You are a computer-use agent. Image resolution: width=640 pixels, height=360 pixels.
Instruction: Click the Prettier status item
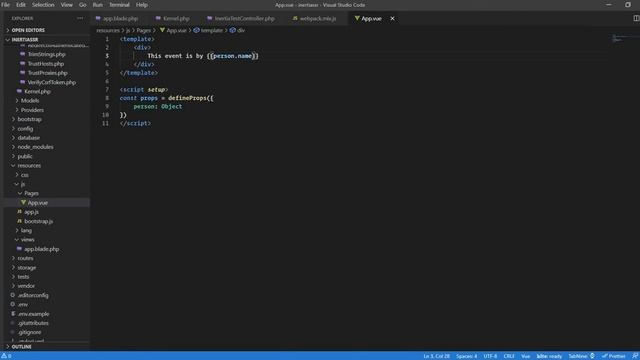coord(613,356)
